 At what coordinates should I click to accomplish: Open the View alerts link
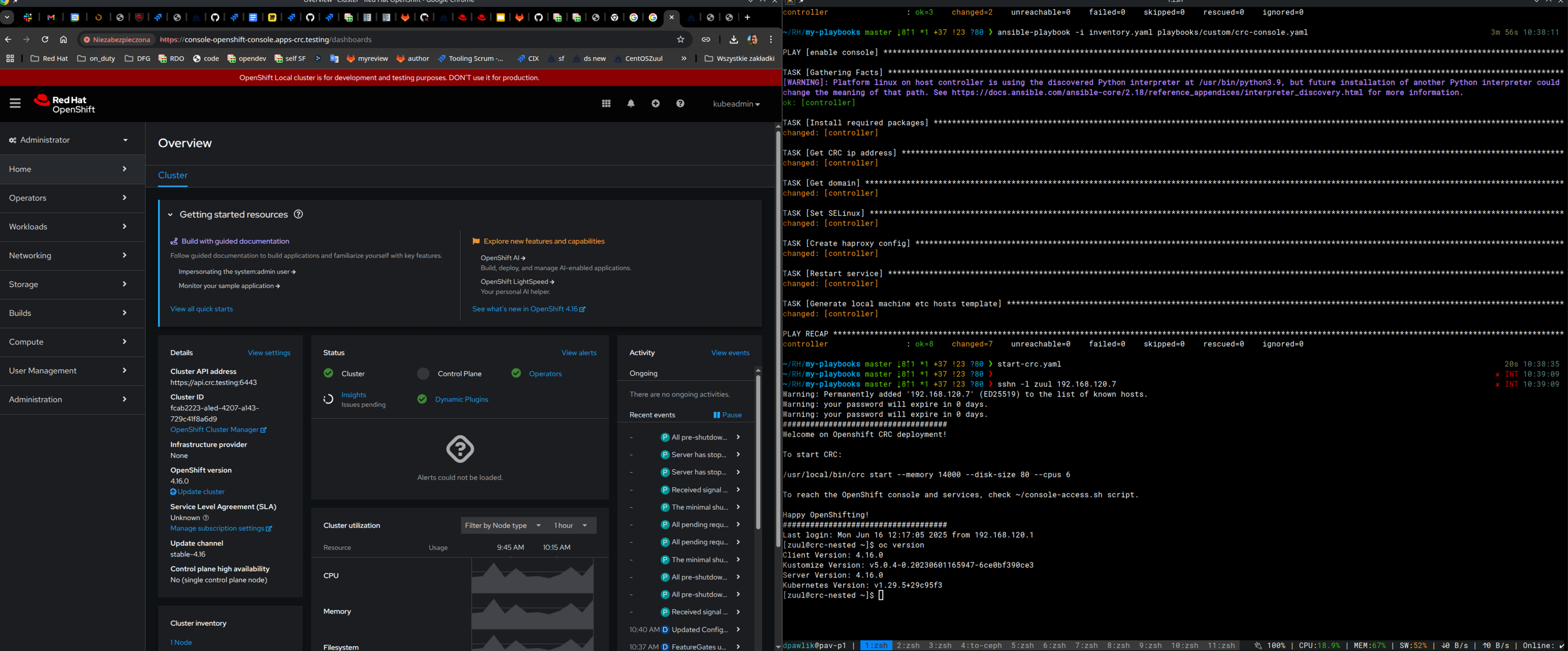click(578, 353)
